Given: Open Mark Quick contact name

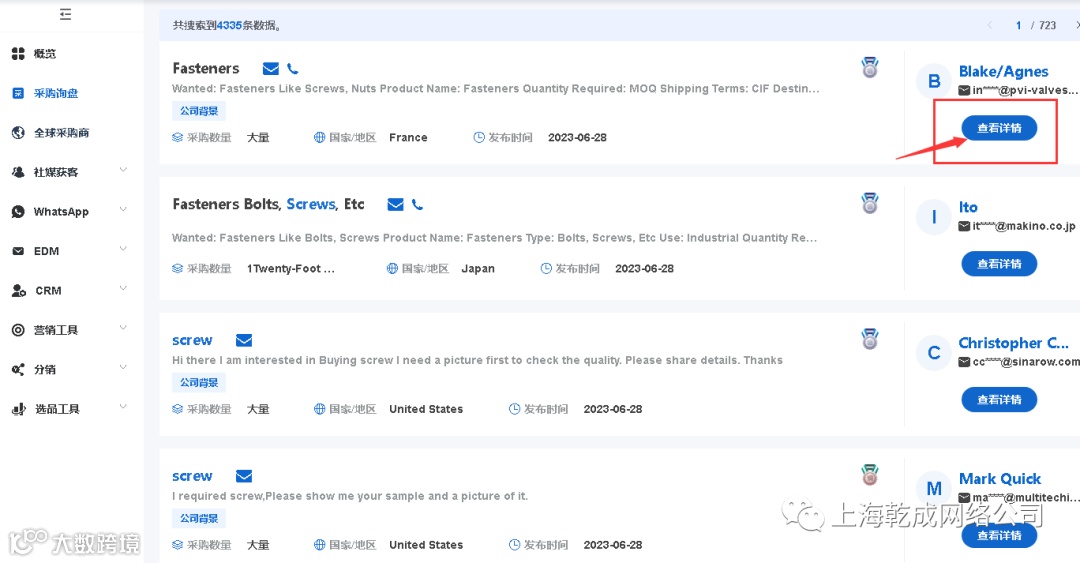Looking at the screenshot, I should tap(1000, 479).
